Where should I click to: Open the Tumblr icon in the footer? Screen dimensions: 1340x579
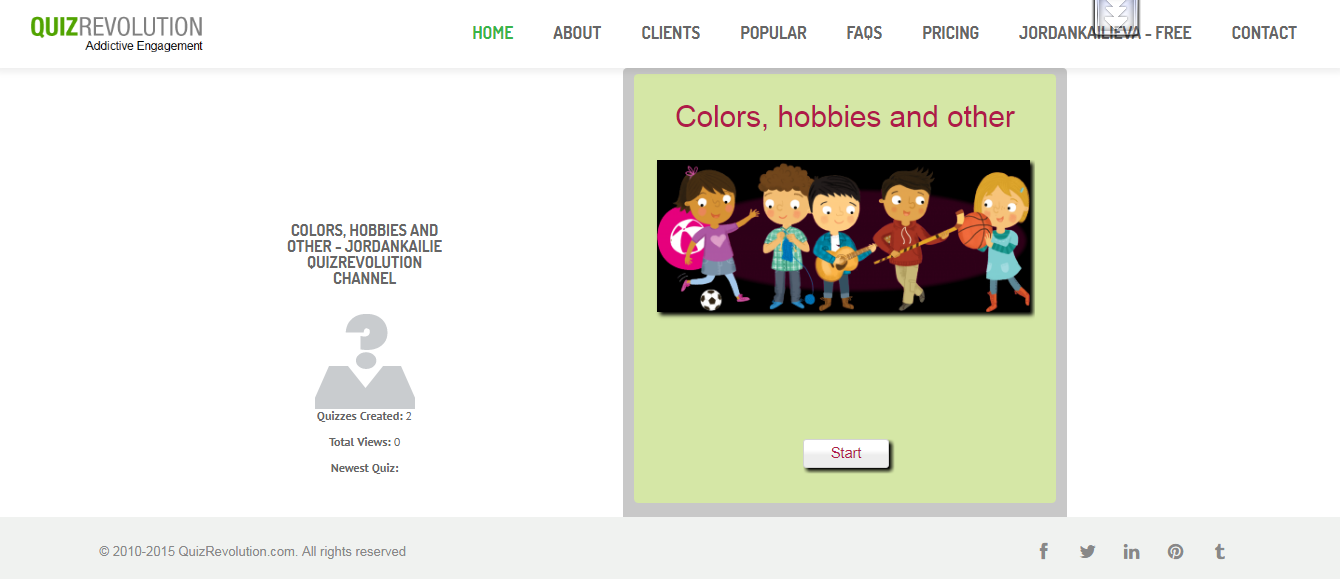click(1219, 551)
